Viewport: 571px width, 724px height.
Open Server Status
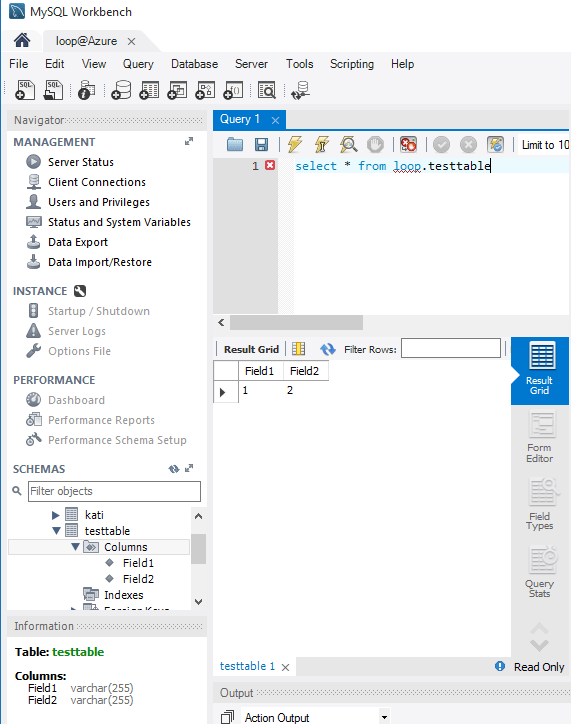click(81, 162)
